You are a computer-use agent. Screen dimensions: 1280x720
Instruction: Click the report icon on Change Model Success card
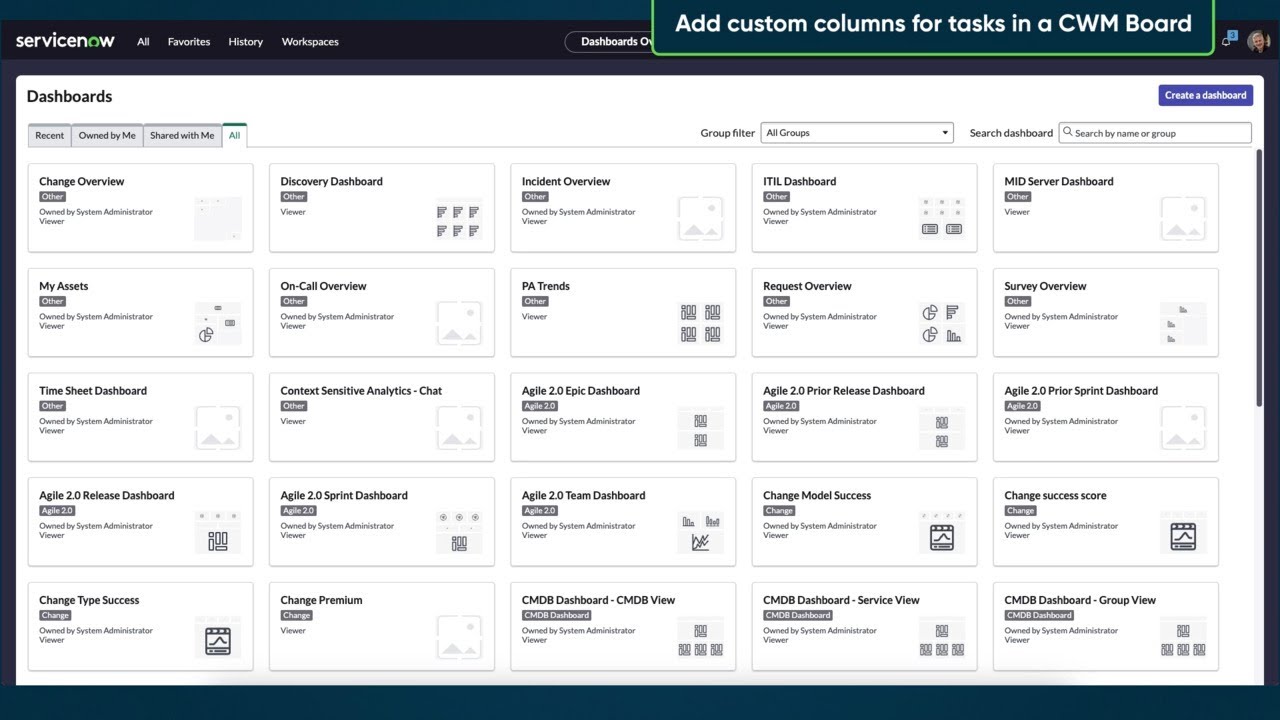pyautogui.click(x=941, y=535)
